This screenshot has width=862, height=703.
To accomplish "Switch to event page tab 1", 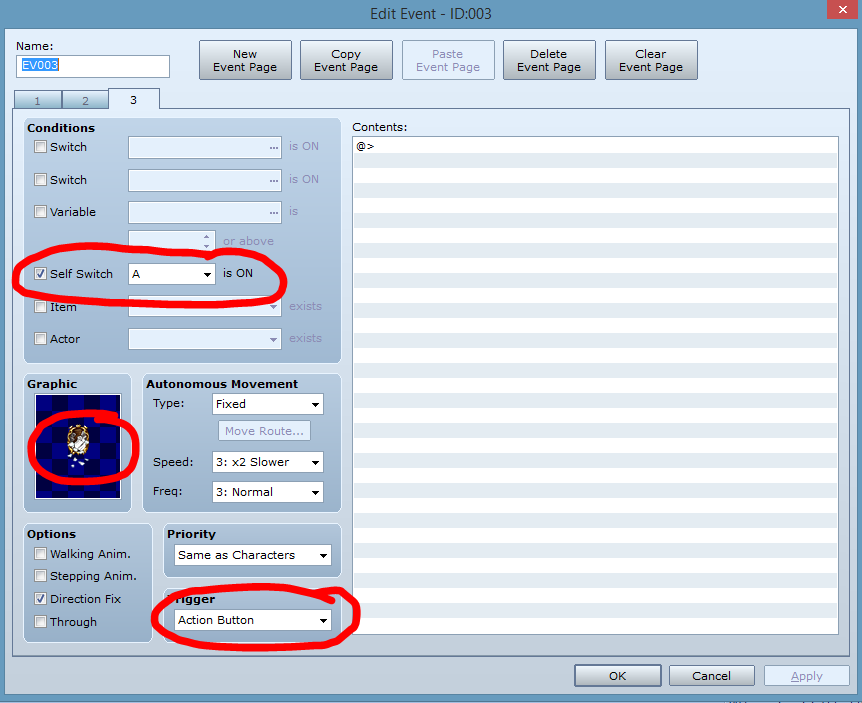I will 38,100.
